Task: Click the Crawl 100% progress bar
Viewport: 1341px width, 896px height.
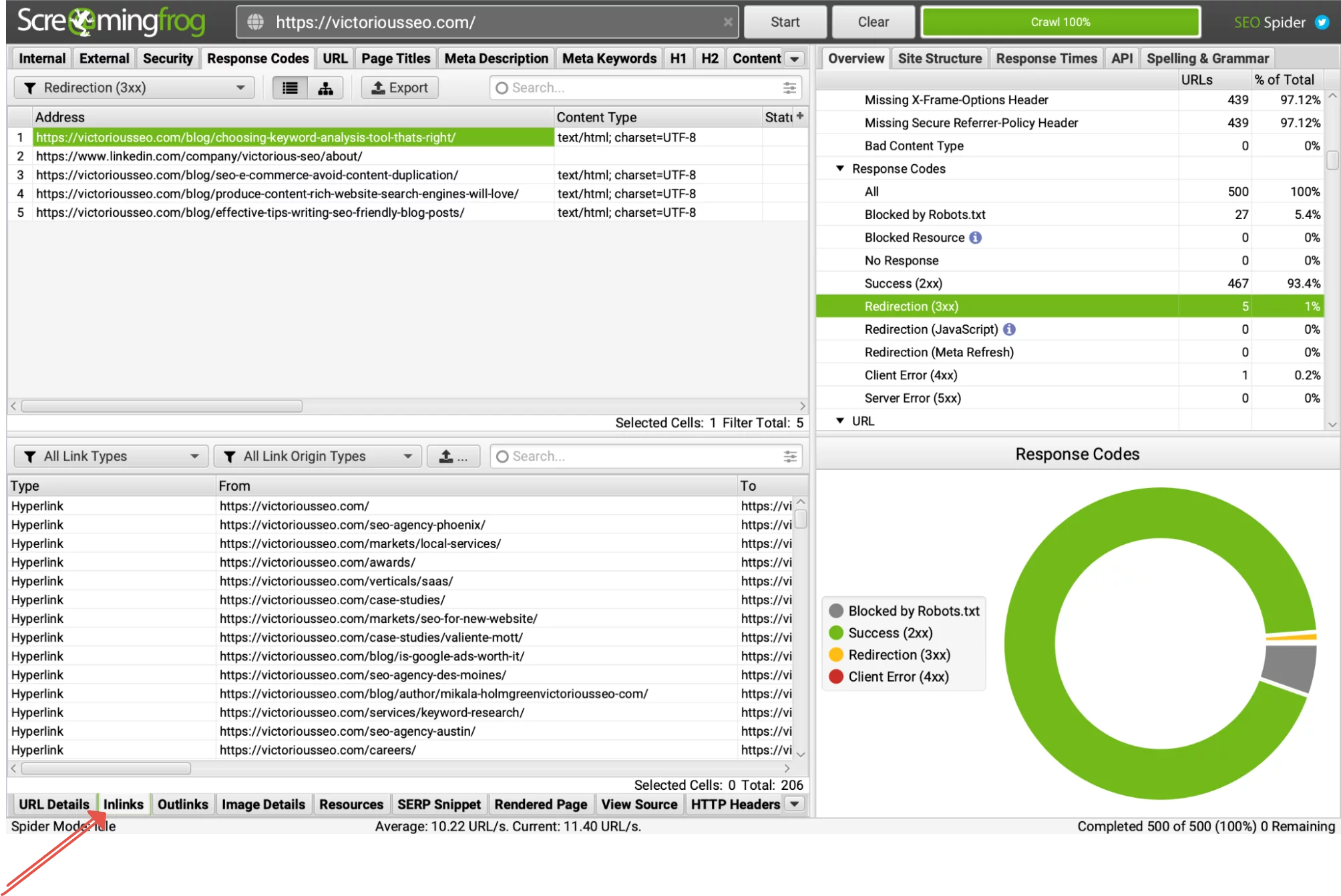Action: coord(1060,22)
